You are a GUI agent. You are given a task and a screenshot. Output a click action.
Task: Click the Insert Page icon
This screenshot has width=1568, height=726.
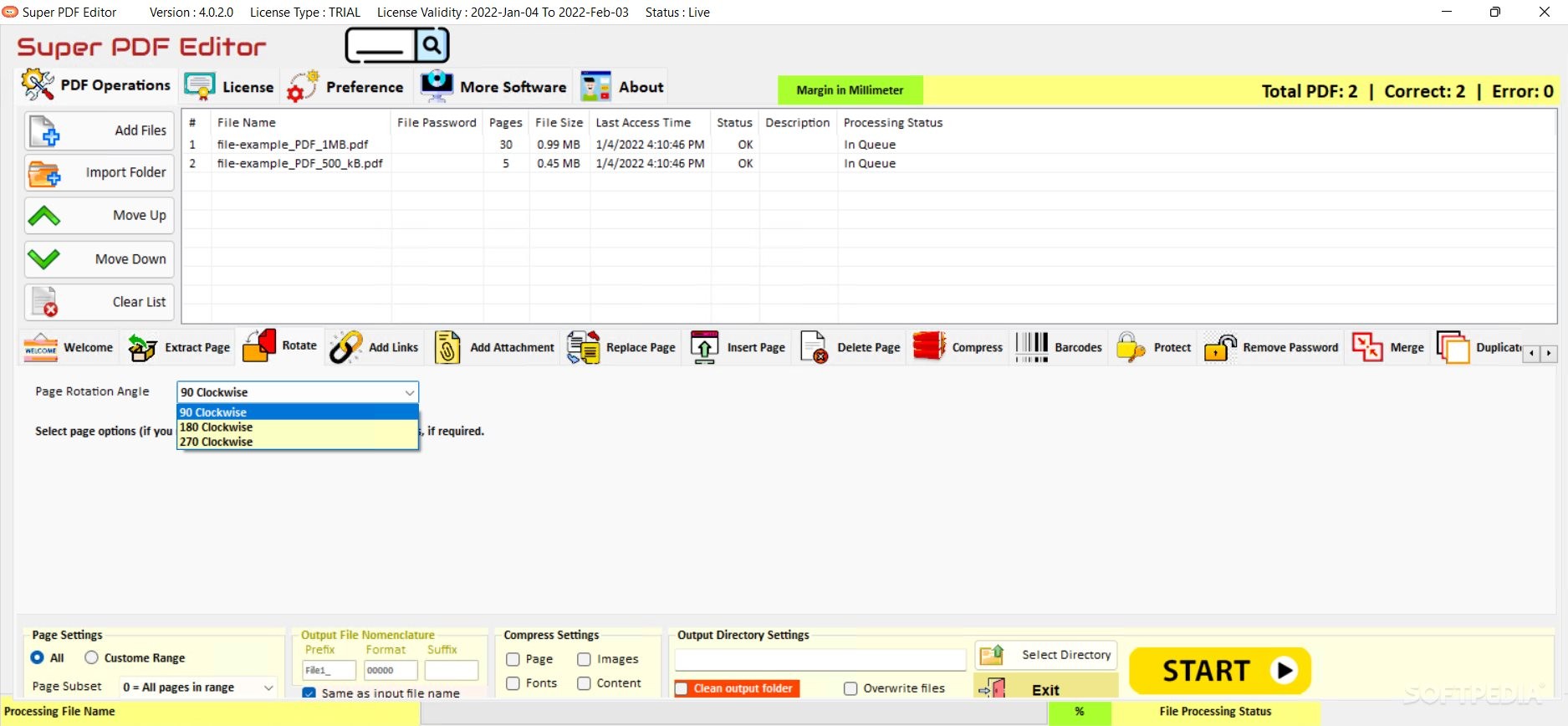tap(704, 347)
